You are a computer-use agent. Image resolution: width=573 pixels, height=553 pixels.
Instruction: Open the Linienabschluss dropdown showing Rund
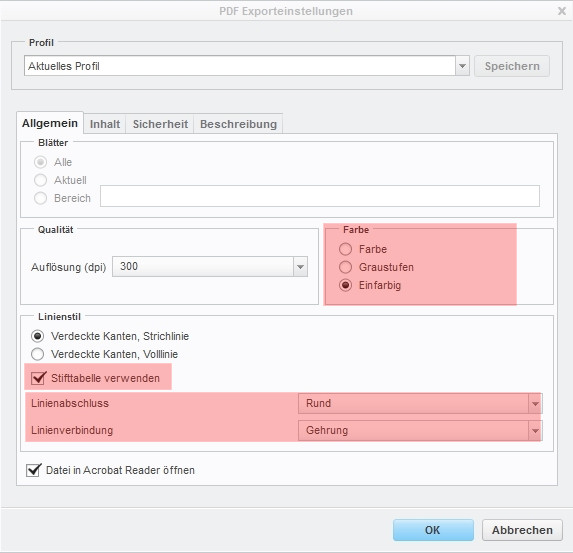coord(420,404)
